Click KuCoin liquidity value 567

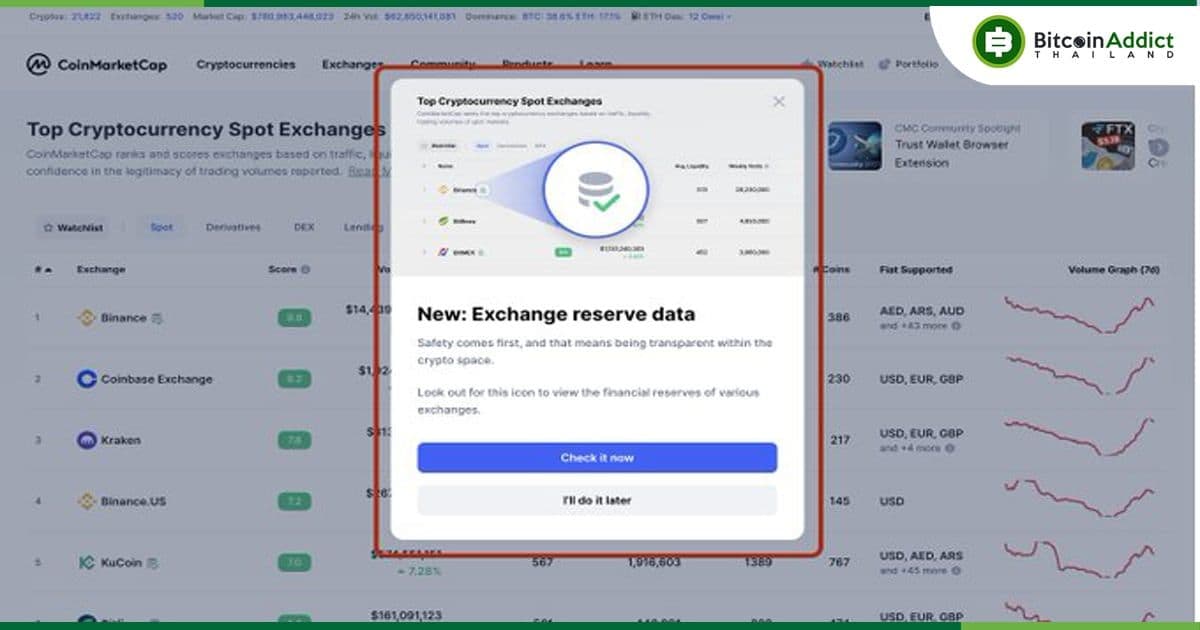tap(542, 563)
